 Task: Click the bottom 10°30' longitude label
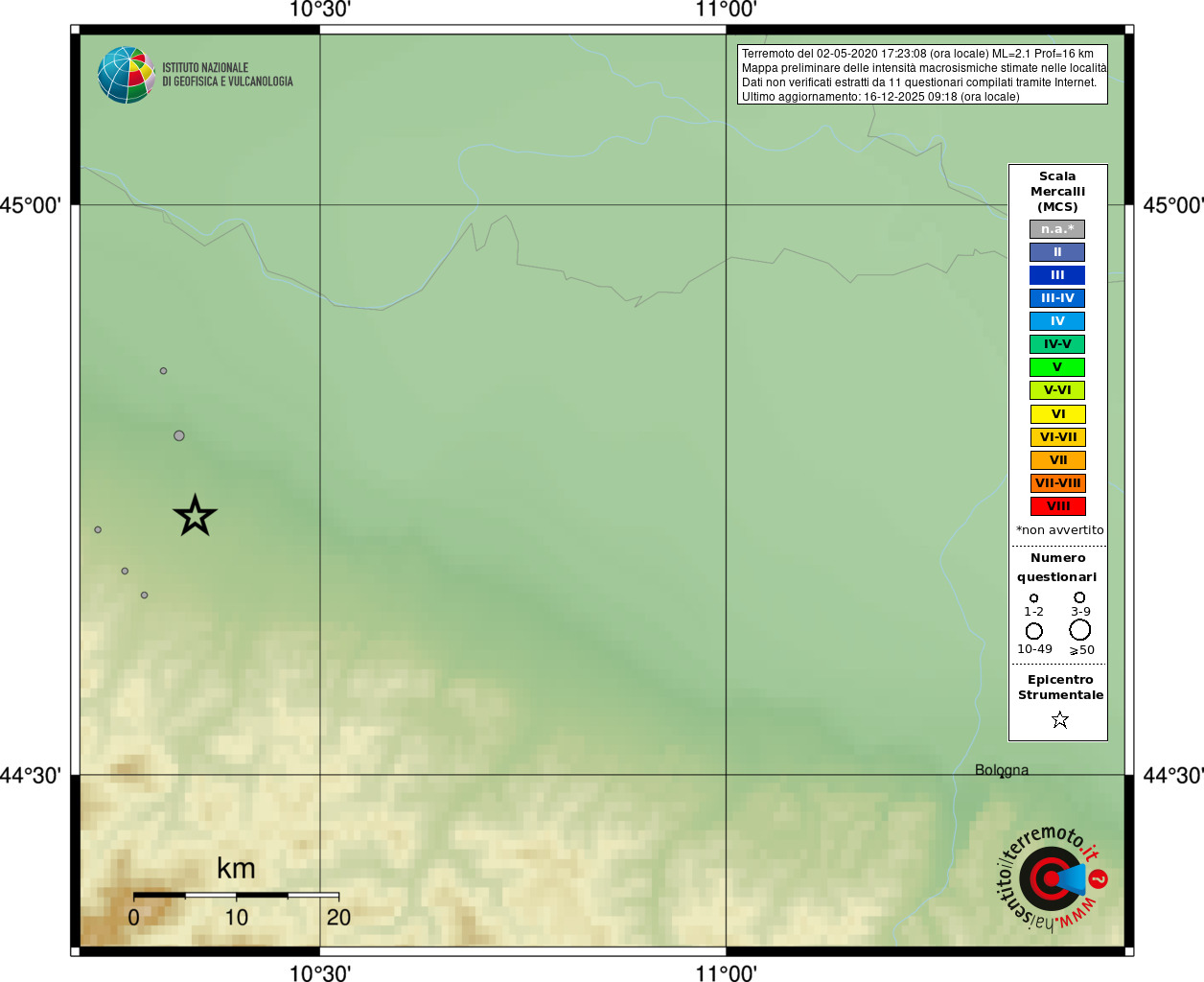click(320, 973)
